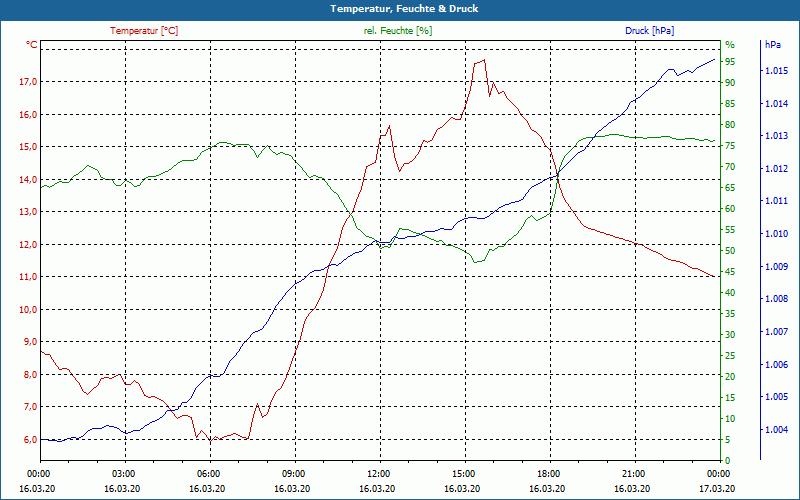
Task: Click the '90' humidity axis value
Action: (x=730, y=83)
